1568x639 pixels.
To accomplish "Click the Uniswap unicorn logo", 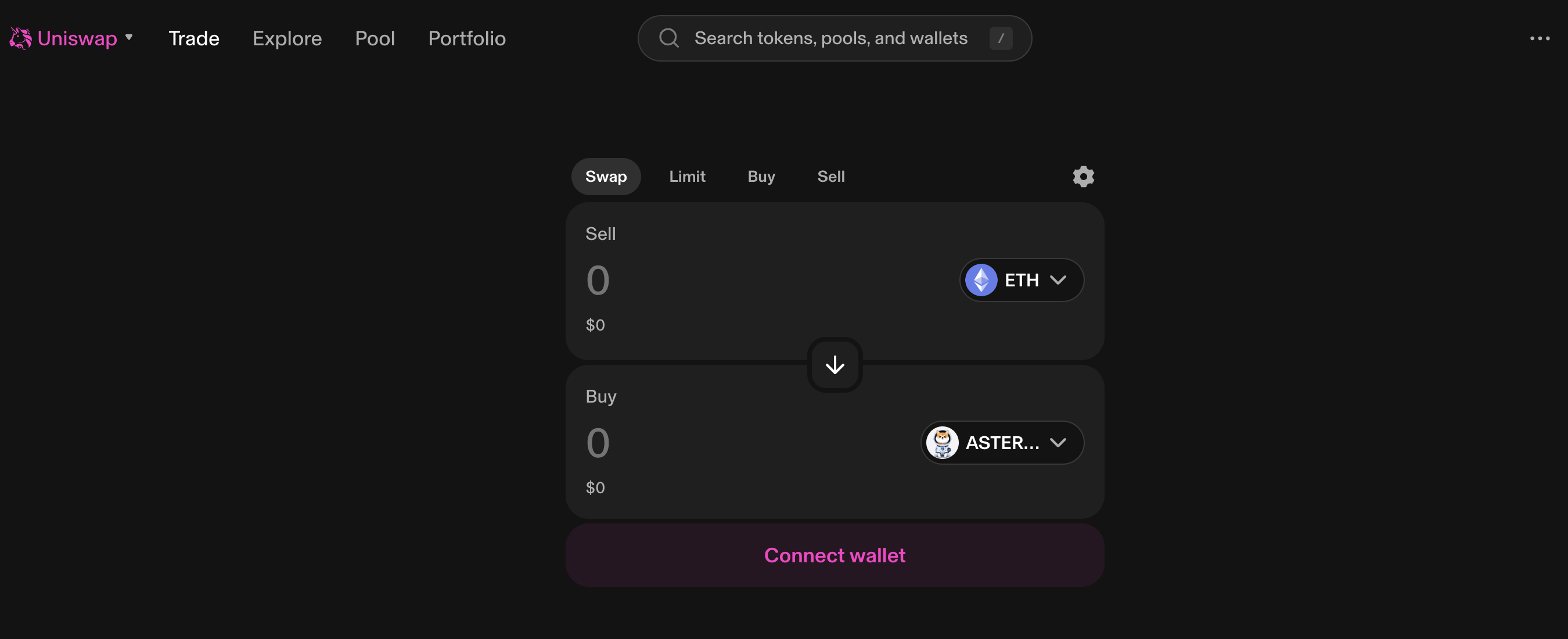I will pos(20,38).
